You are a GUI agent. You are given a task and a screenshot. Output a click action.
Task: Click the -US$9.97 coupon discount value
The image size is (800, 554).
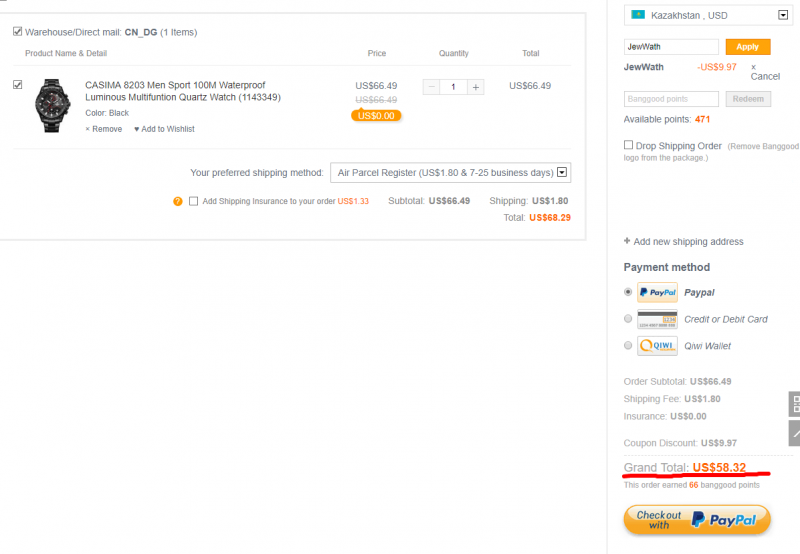point(717,67)
